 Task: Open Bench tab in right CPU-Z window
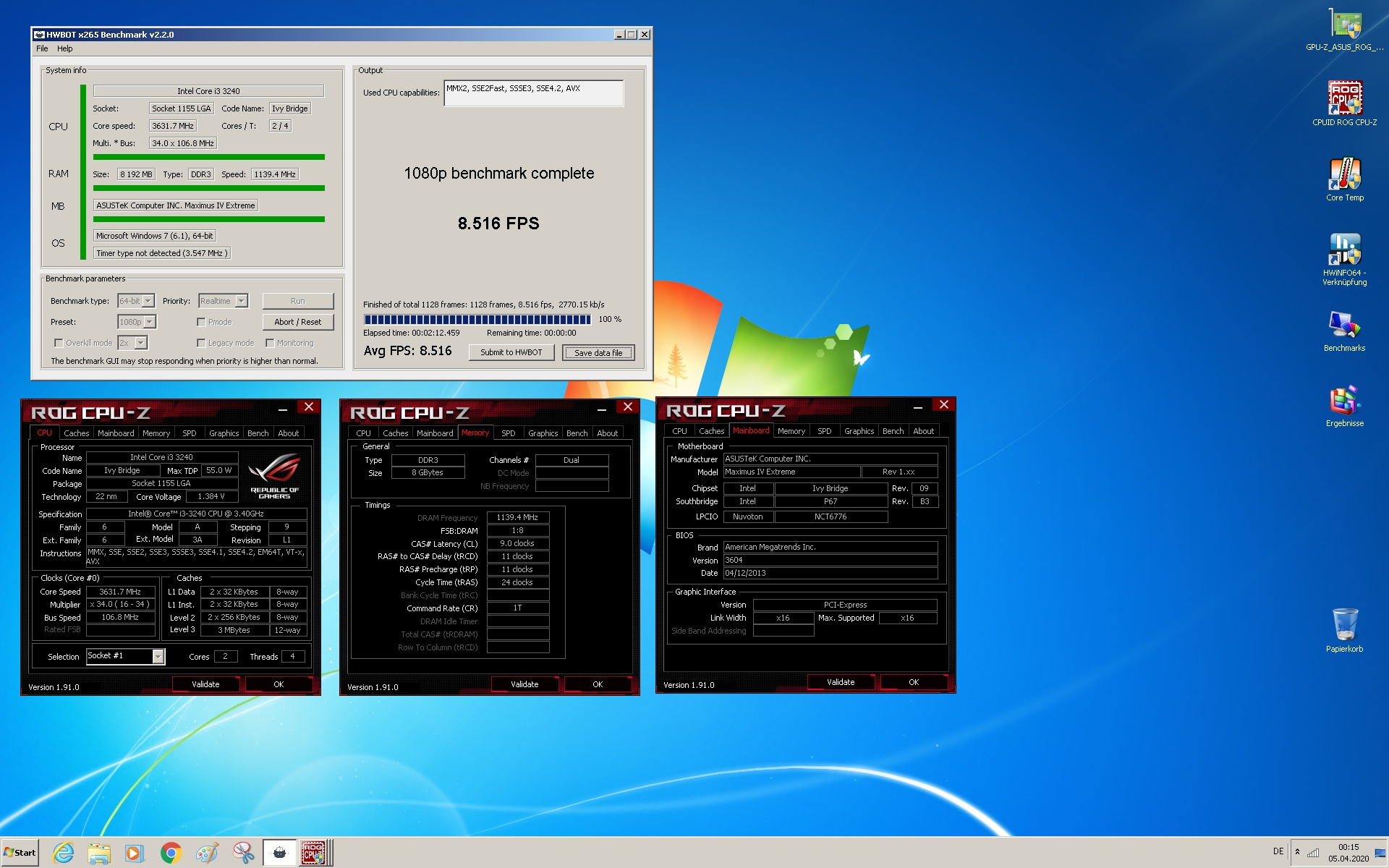893,431
